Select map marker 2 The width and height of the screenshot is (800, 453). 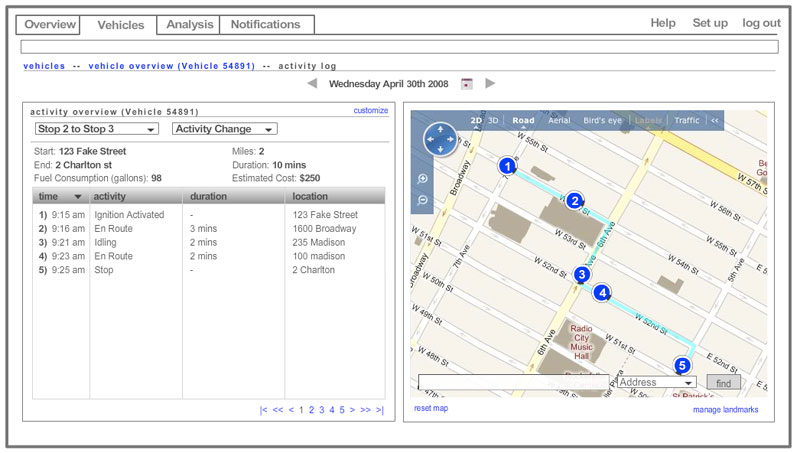click(x=575, y=200)
